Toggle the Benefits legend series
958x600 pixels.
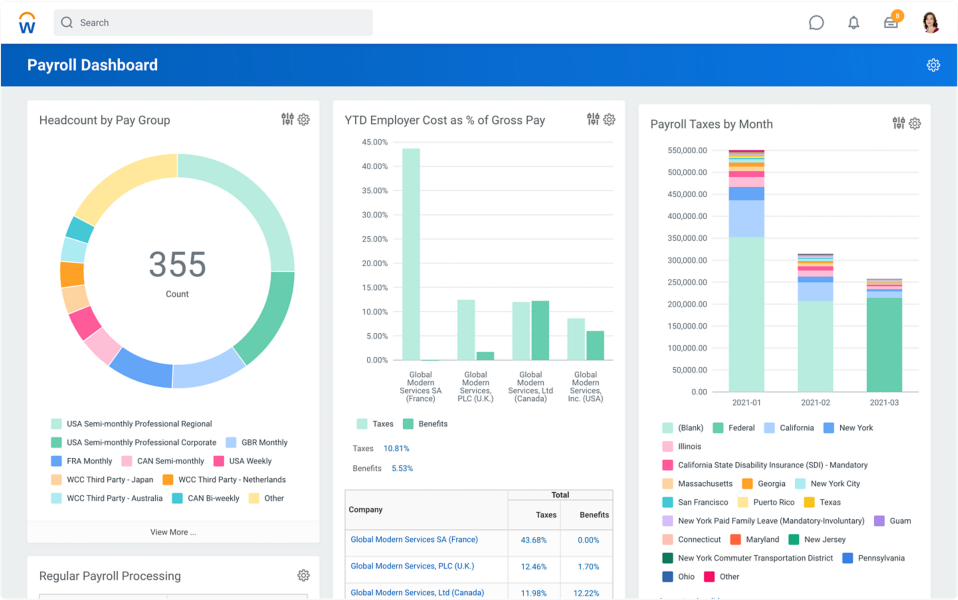[425, 424]
